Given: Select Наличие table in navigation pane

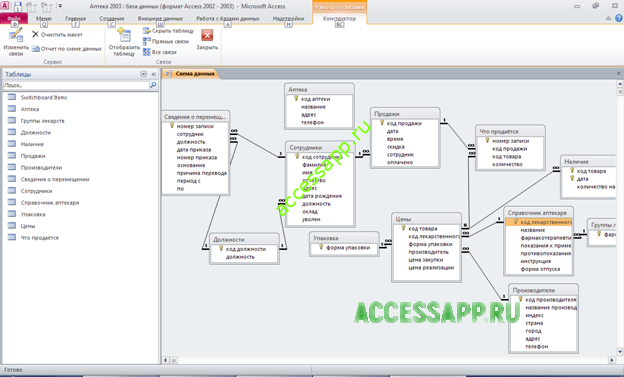Looking at the screenshot, I should point(32,144).
